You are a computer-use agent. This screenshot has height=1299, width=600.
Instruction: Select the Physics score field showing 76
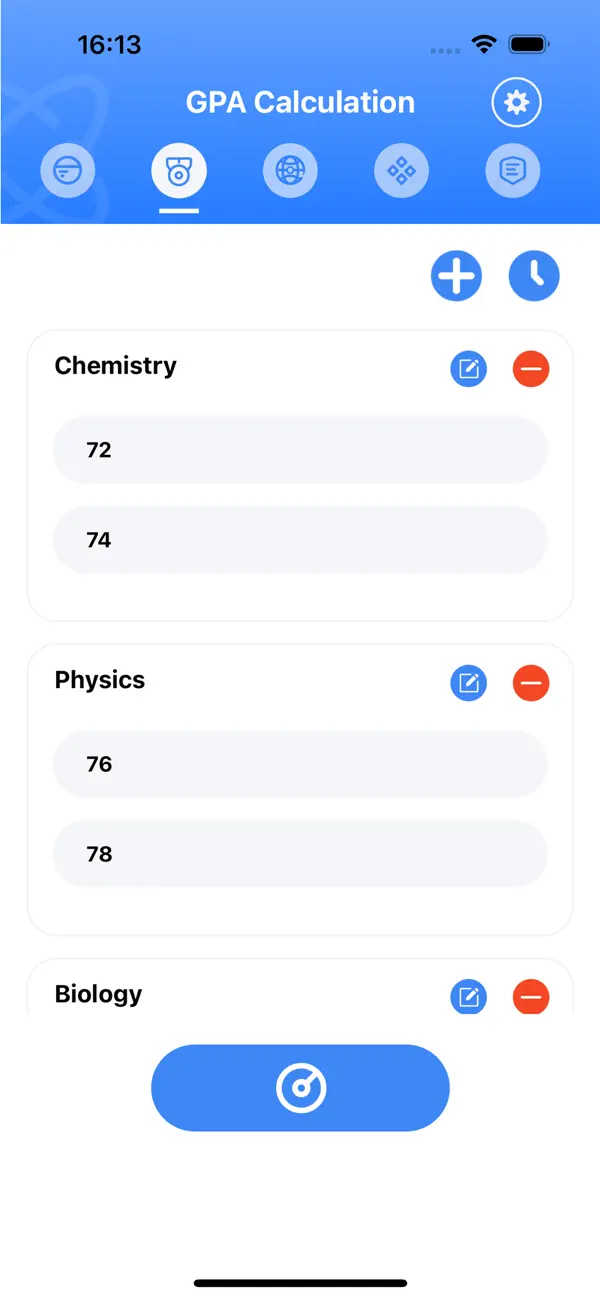pyautogui.click(x=300, y=764)
